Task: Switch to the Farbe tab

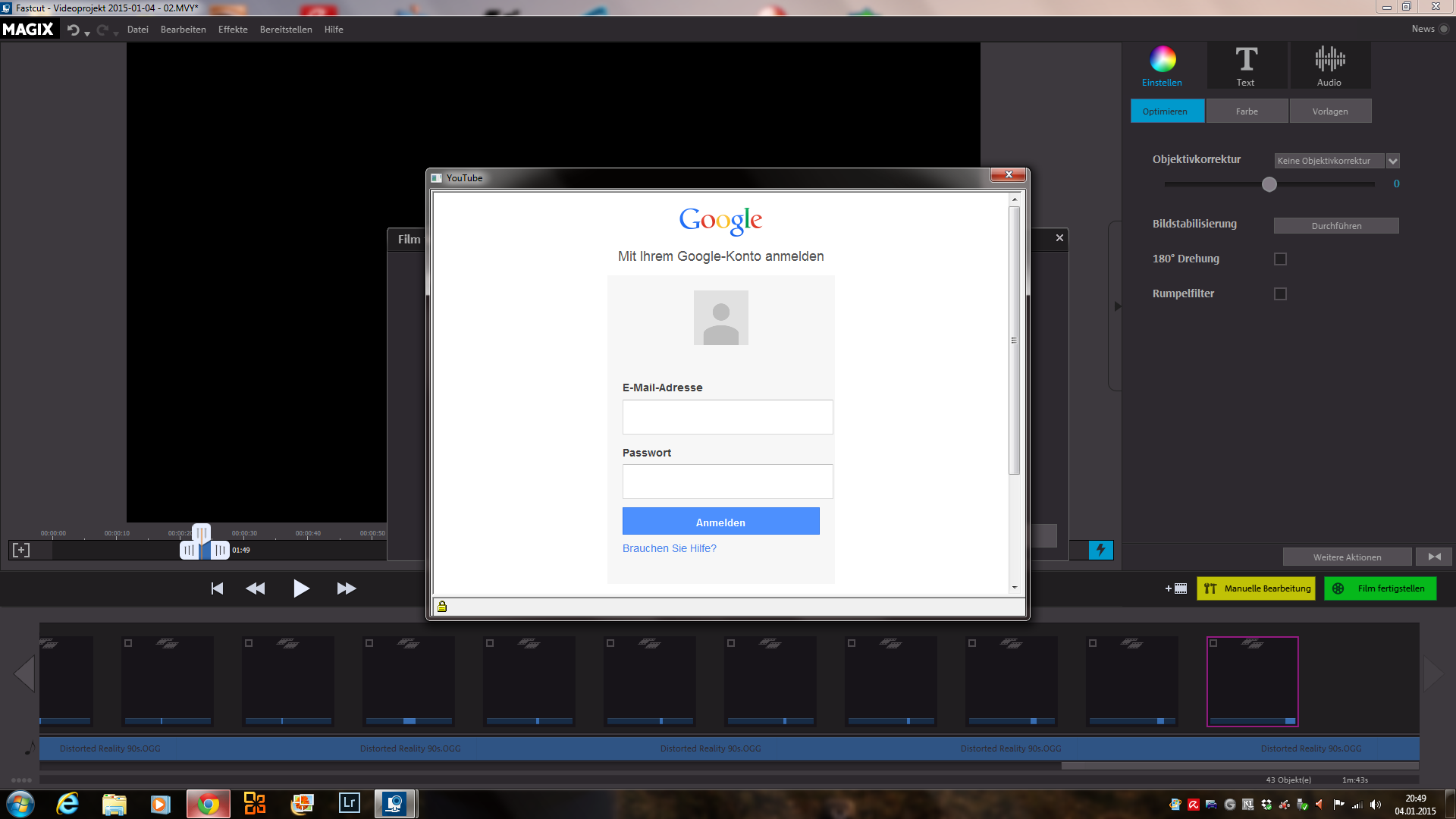Action: point(1247,111)
